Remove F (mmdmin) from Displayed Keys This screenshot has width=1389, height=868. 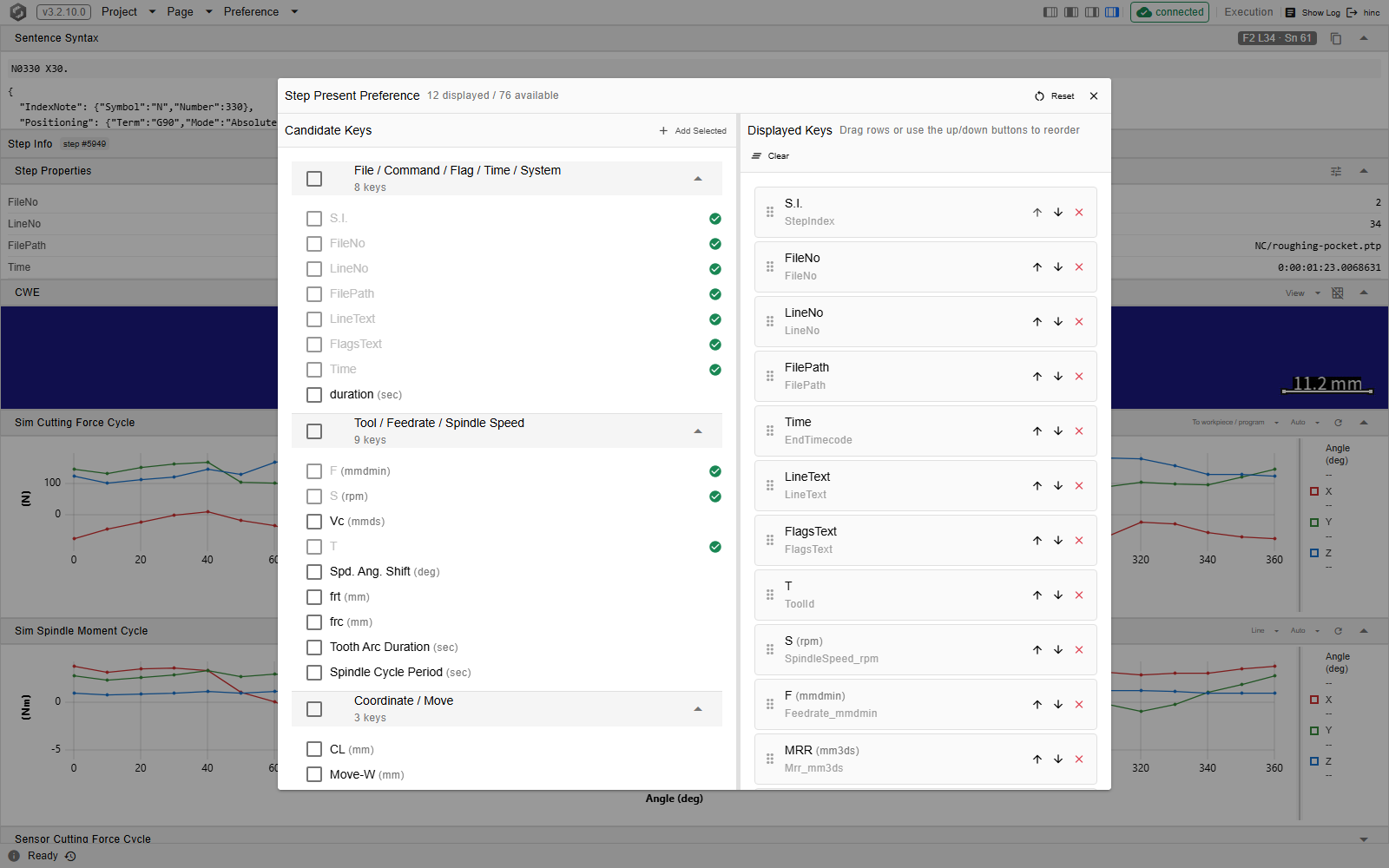pyautogui.click(x=1079, y=705)
